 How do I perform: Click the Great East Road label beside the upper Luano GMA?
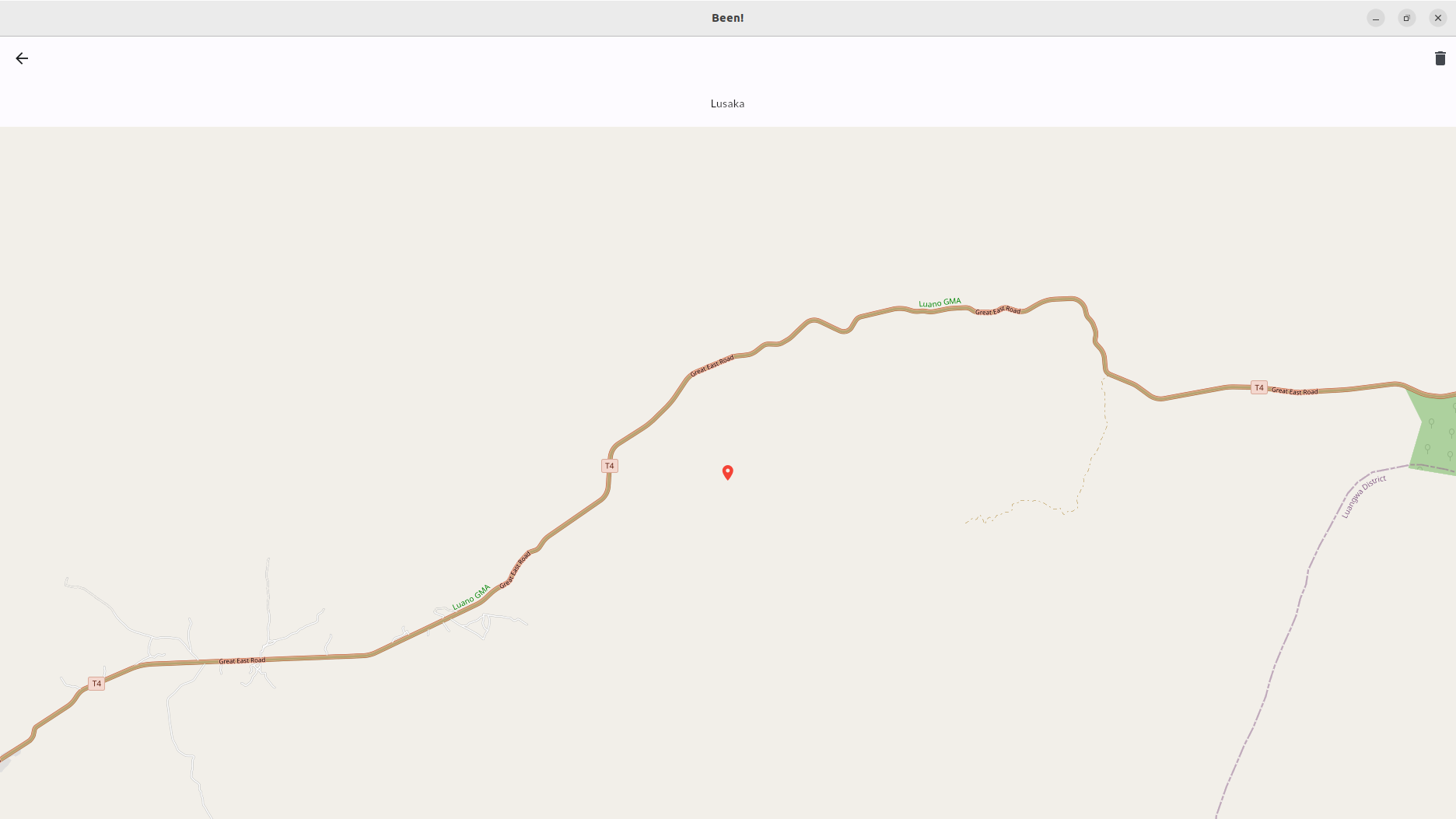[x=998, y=310]
